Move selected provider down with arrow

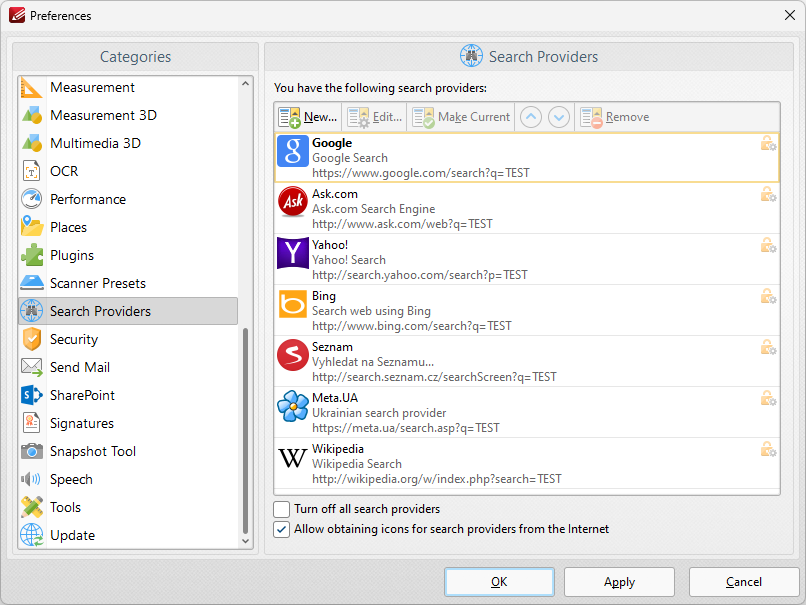click(x=559, y=117)
